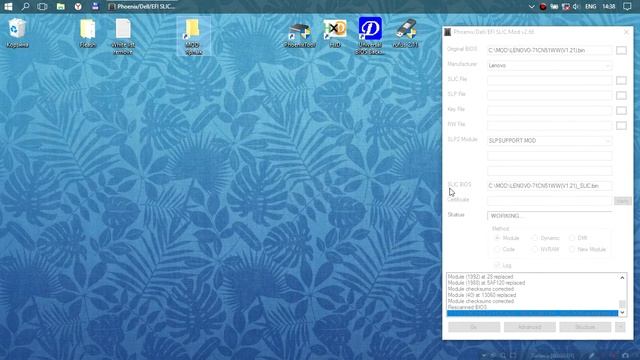The image size is (640, 360).
Task: Select the Module method radio button
Action: [x=497, y=238]
